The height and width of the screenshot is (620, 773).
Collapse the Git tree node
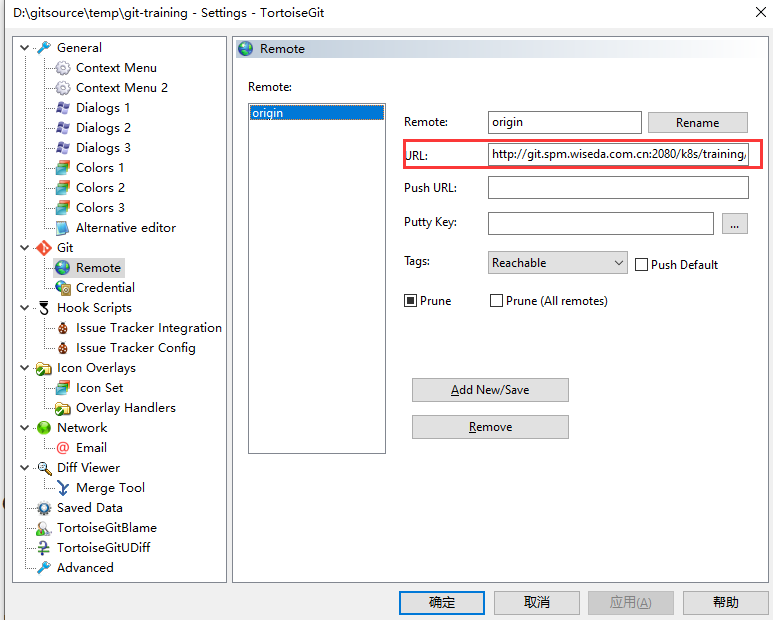pos(24,248)
